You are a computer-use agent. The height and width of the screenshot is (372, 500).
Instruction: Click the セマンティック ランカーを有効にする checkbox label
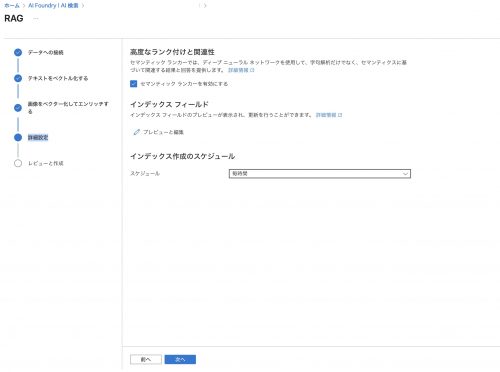click(184, 84)
